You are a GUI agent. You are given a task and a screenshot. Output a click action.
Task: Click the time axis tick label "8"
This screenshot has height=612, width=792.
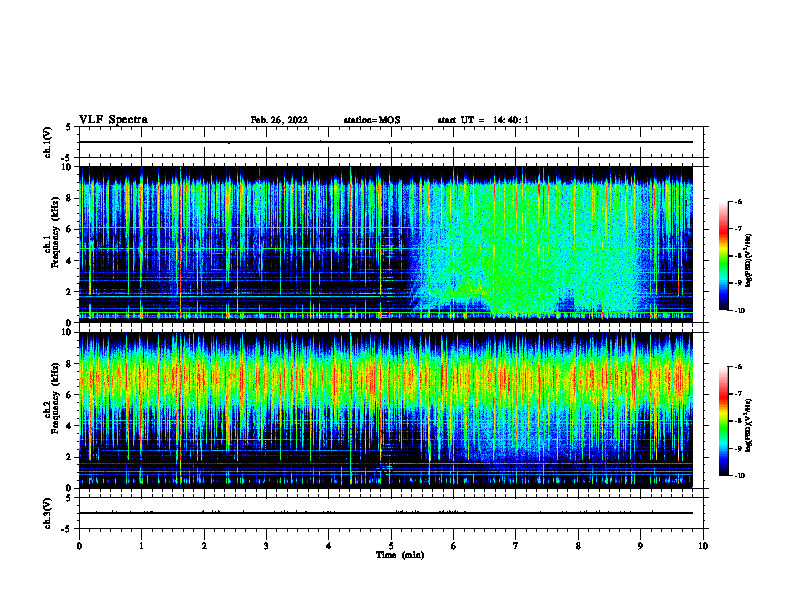coord(578,546)
